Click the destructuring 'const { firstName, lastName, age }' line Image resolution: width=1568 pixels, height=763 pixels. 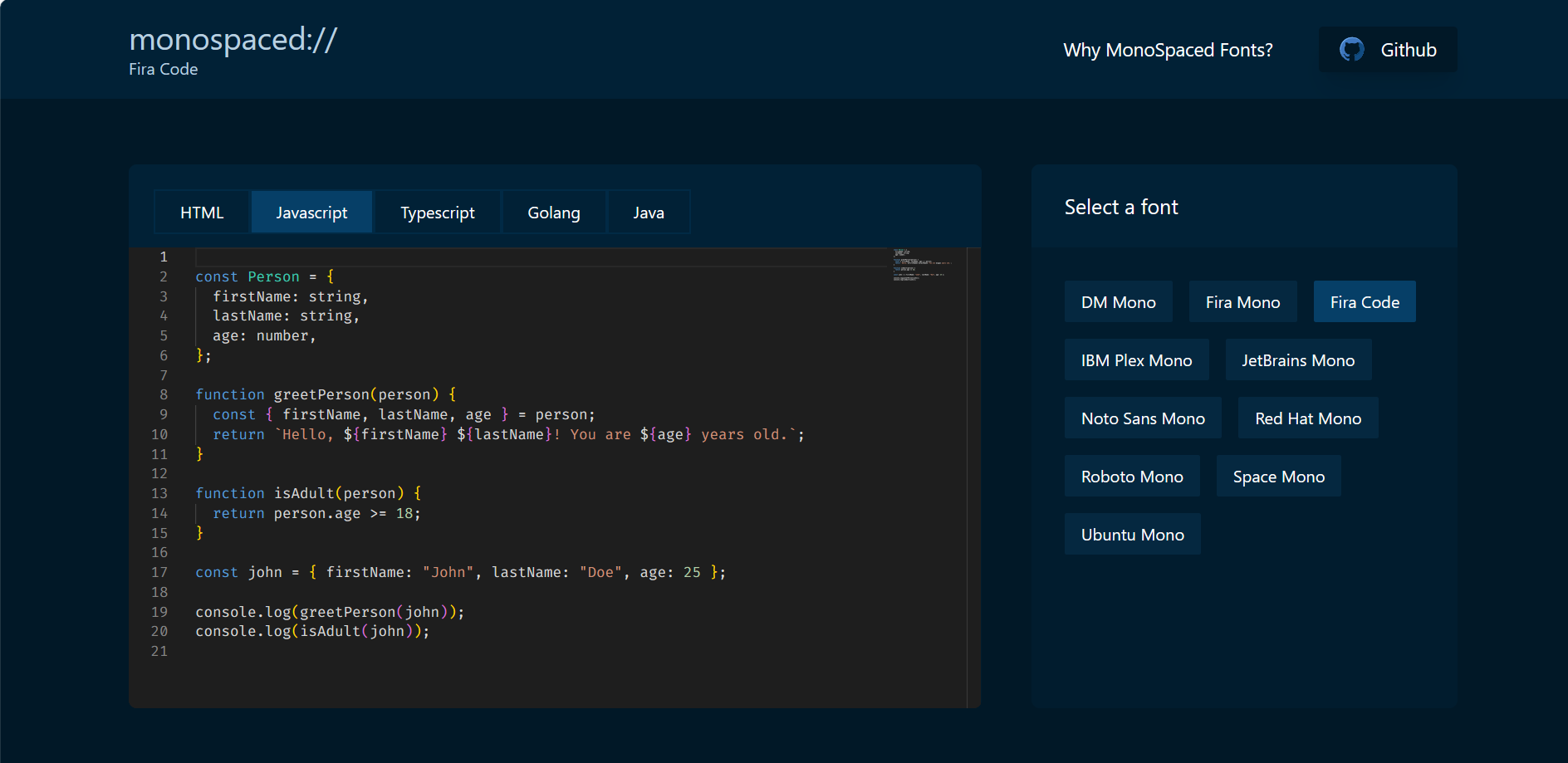point(404,414)
